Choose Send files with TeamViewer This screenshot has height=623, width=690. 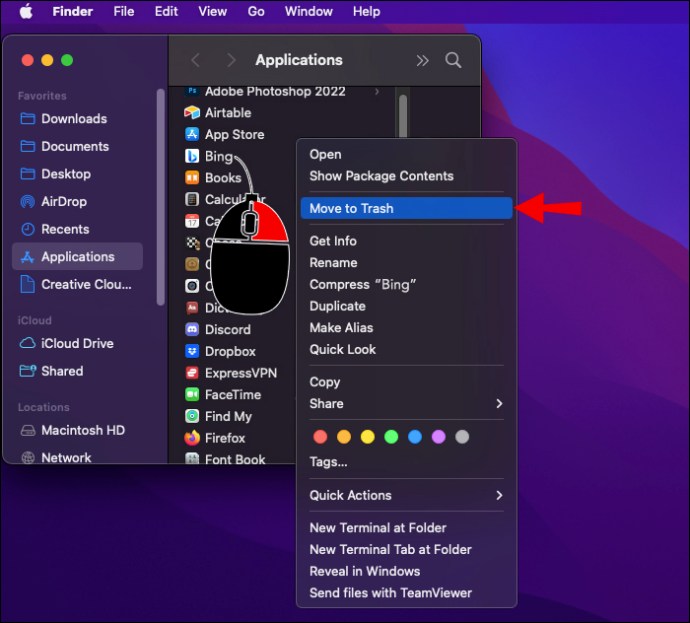(390, 593)
